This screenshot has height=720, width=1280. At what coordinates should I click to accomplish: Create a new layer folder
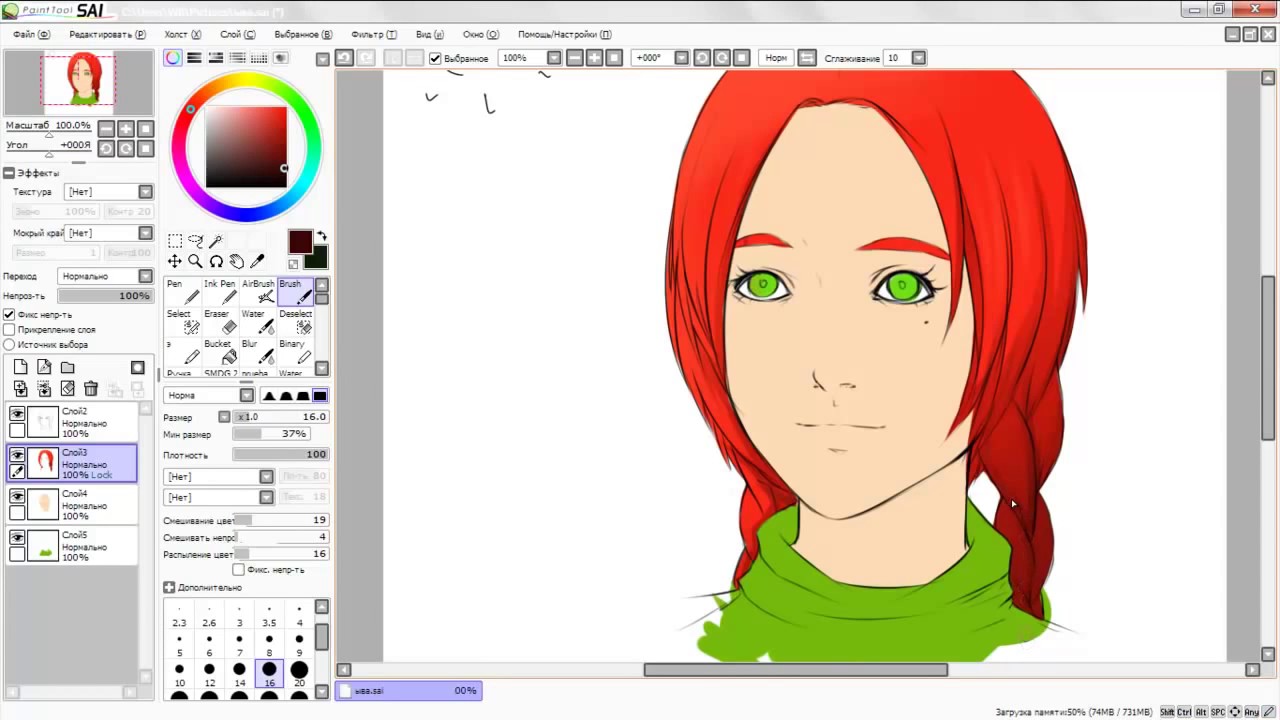pyautogui.click(x=68, y=367)
